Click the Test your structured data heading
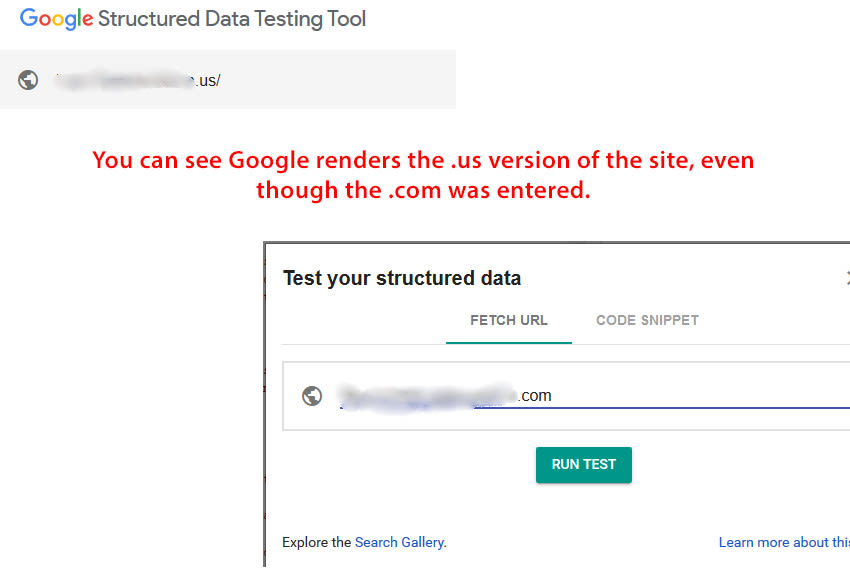This screenshot has height=576, width=850. (402, 278)
